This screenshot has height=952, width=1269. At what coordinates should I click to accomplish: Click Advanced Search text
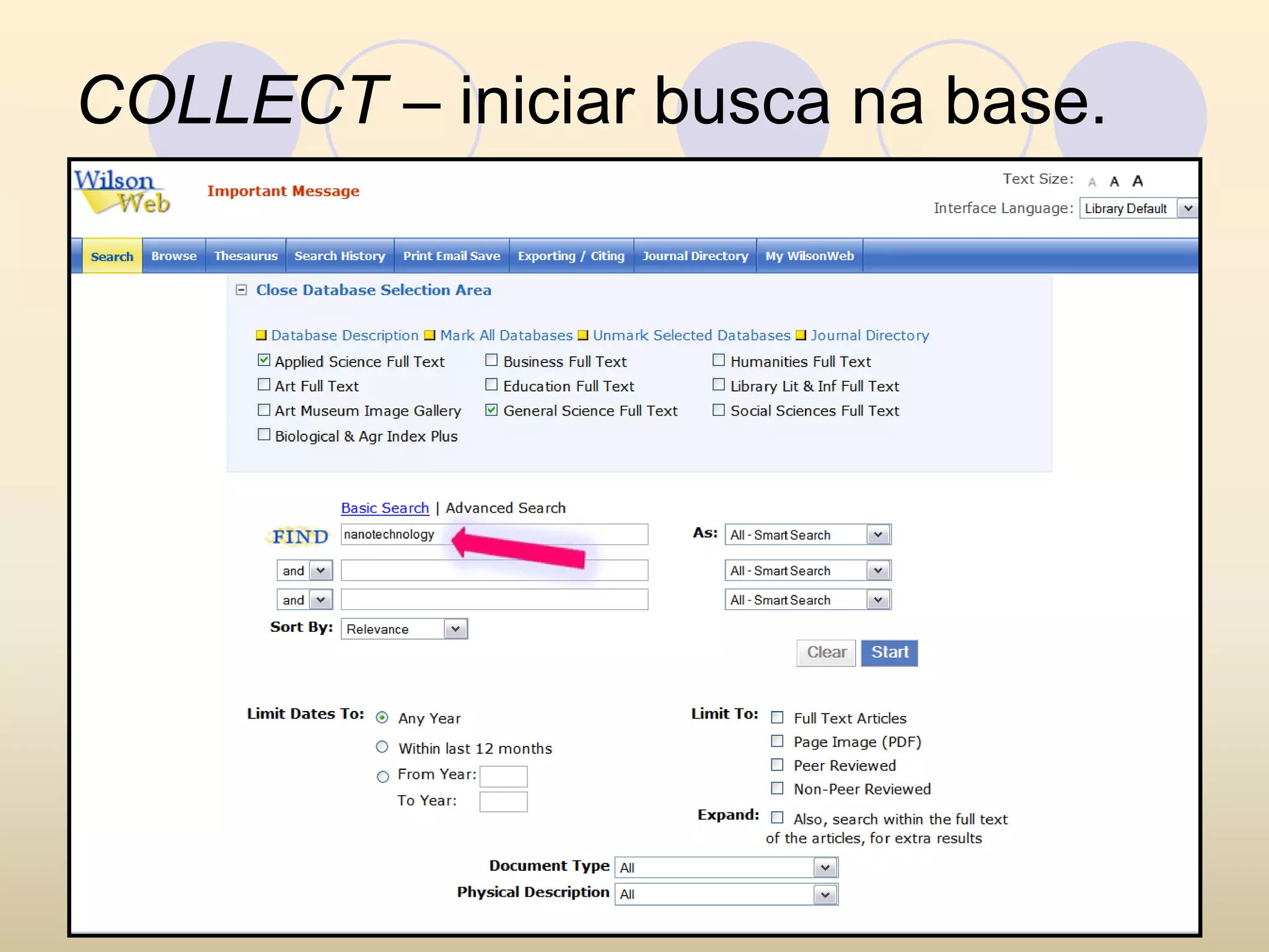pyautogui.click(x=506, y=508)
